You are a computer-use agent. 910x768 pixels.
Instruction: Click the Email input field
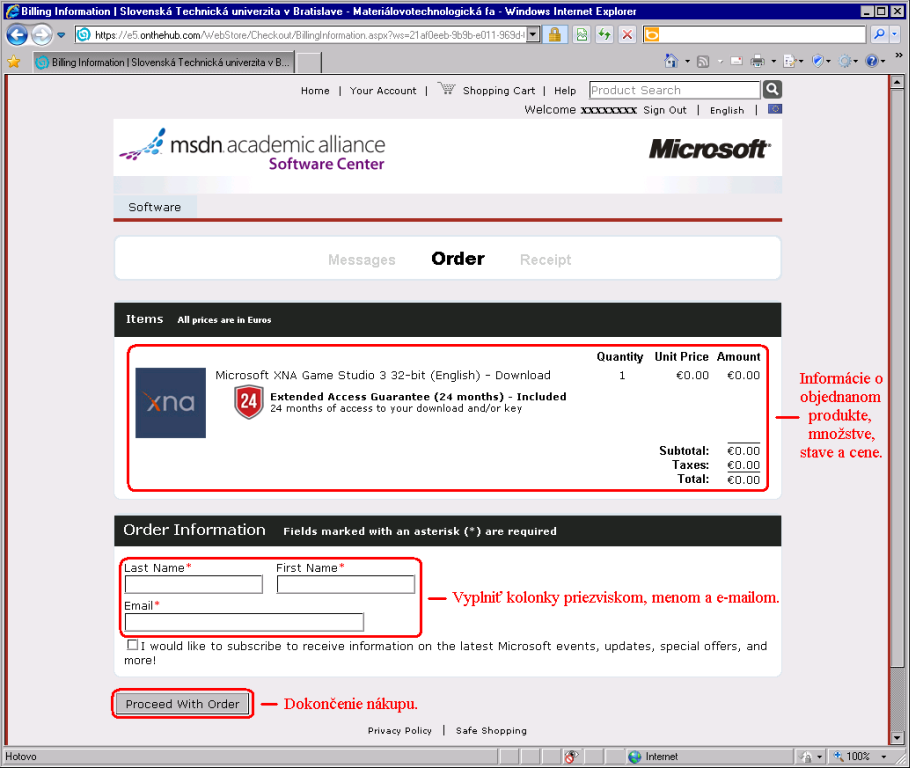244,622
